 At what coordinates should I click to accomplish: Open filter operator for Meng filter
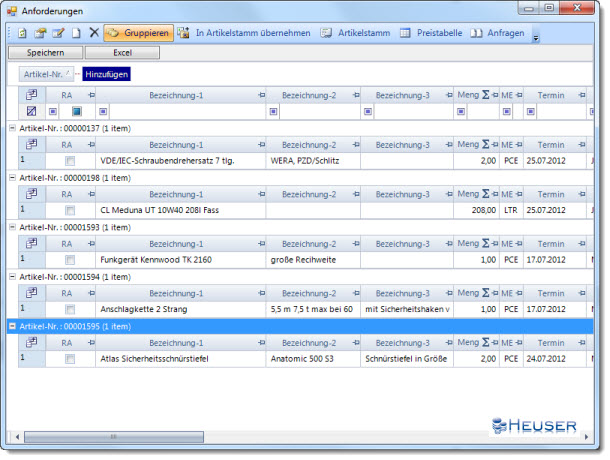461,112
